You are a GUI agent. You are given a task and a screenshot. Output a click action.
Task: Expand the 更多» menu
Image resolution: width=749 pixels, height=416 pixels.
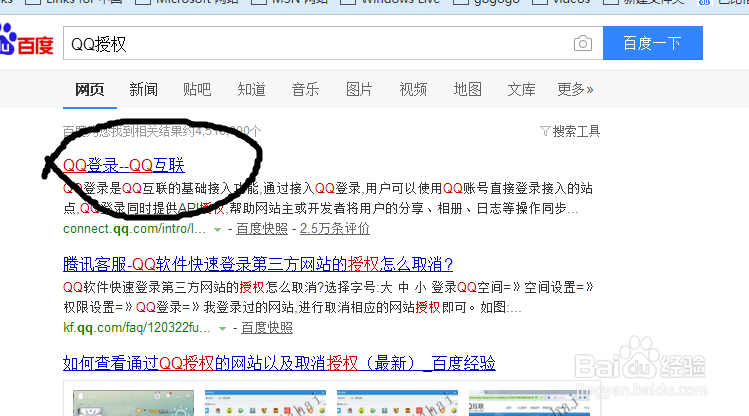(575, 89)
